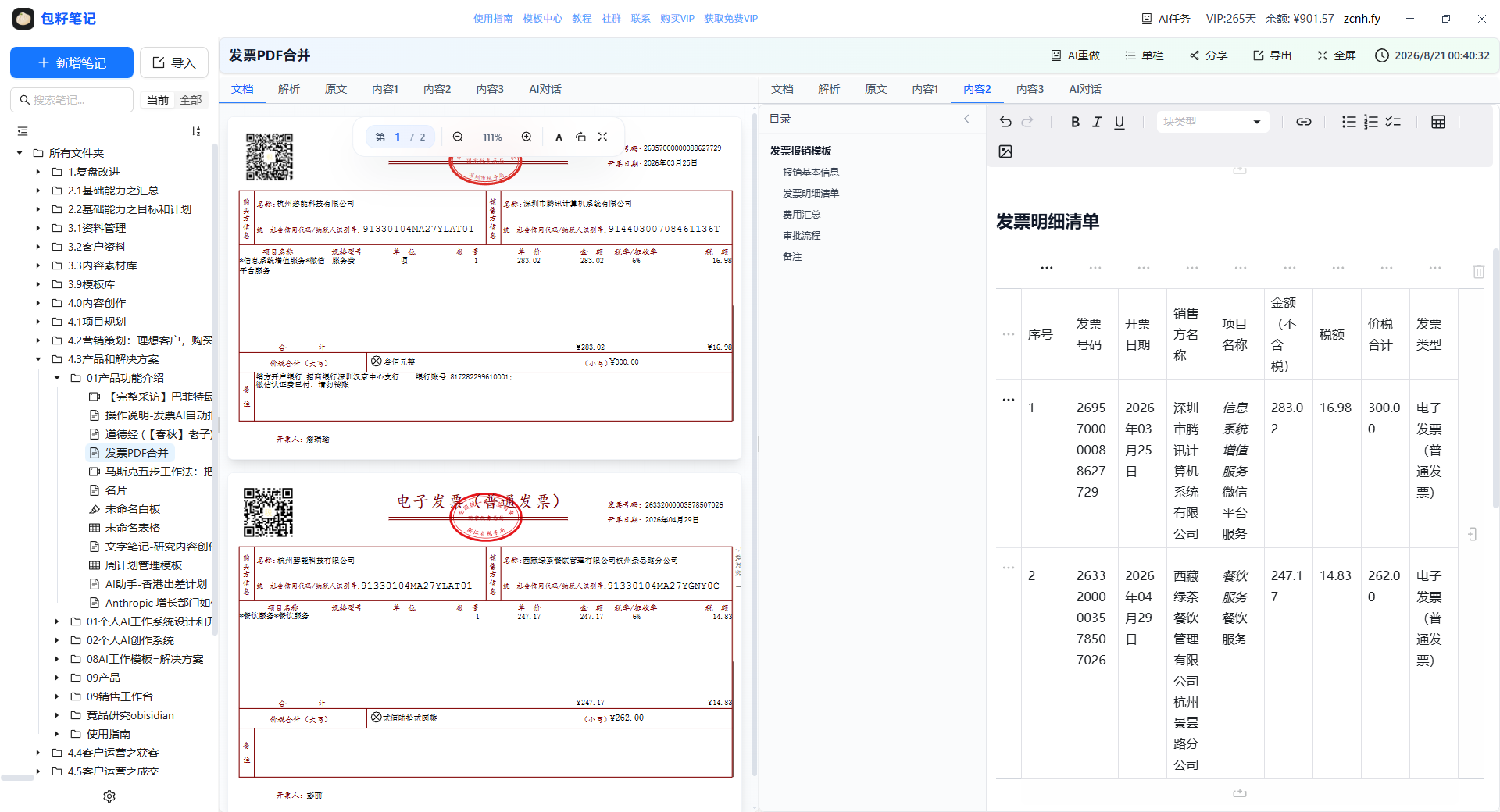Image resolution: width=1500 pixels, height=812 pixels.
Task: Collapse the 所有文件夹 root folder
Action: (20, 153)
